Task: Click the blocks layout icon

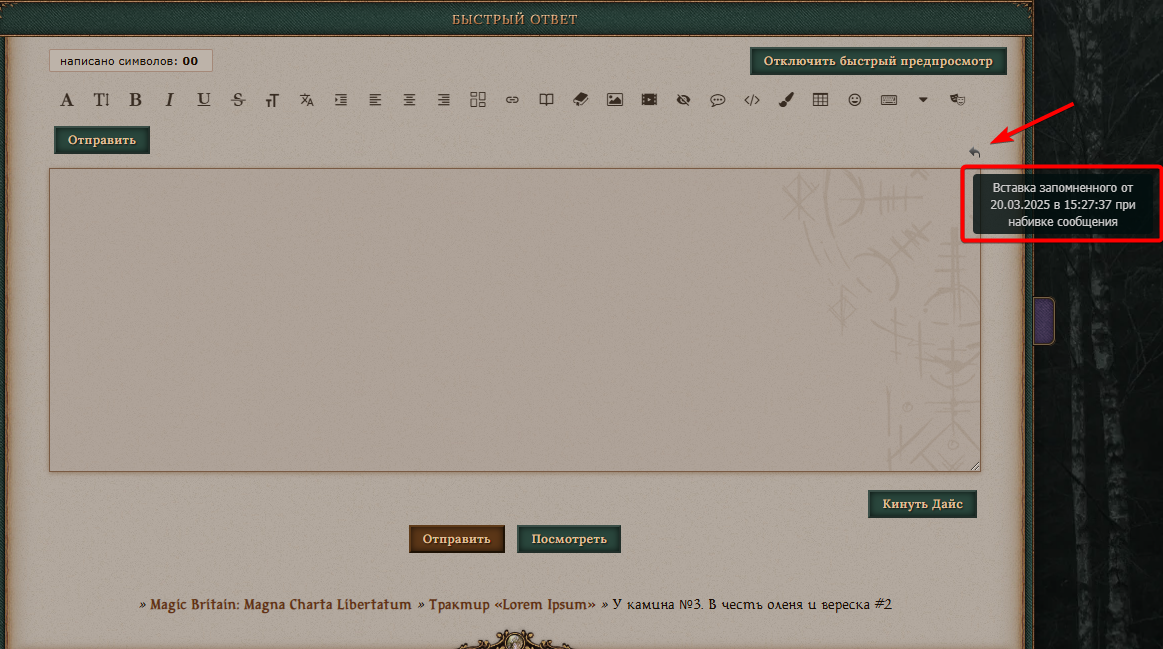Action: coord(478,100)
